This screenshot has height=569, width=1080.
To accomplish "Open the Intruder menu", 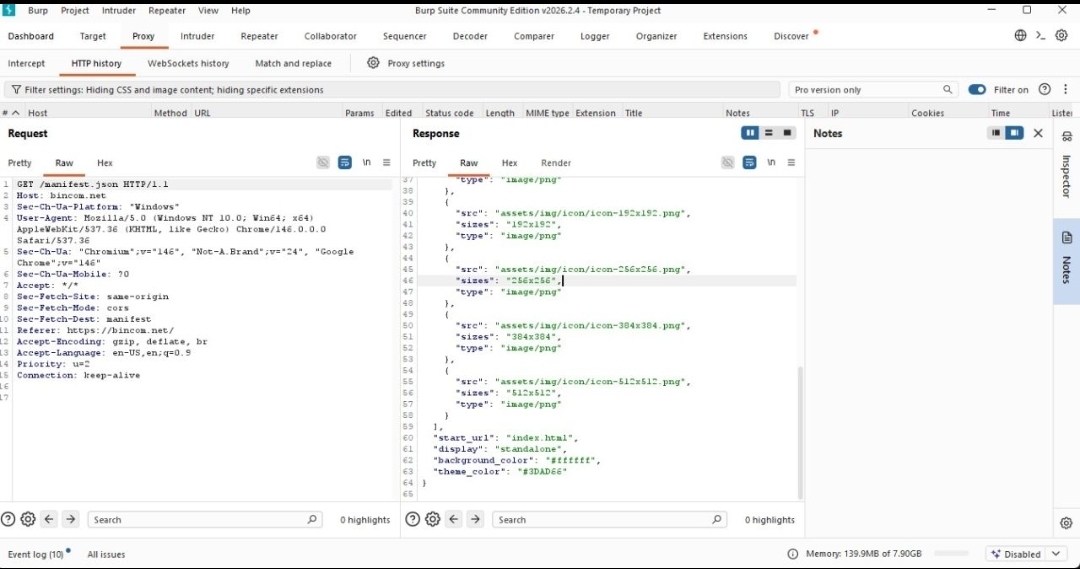I will pos(118,10).
